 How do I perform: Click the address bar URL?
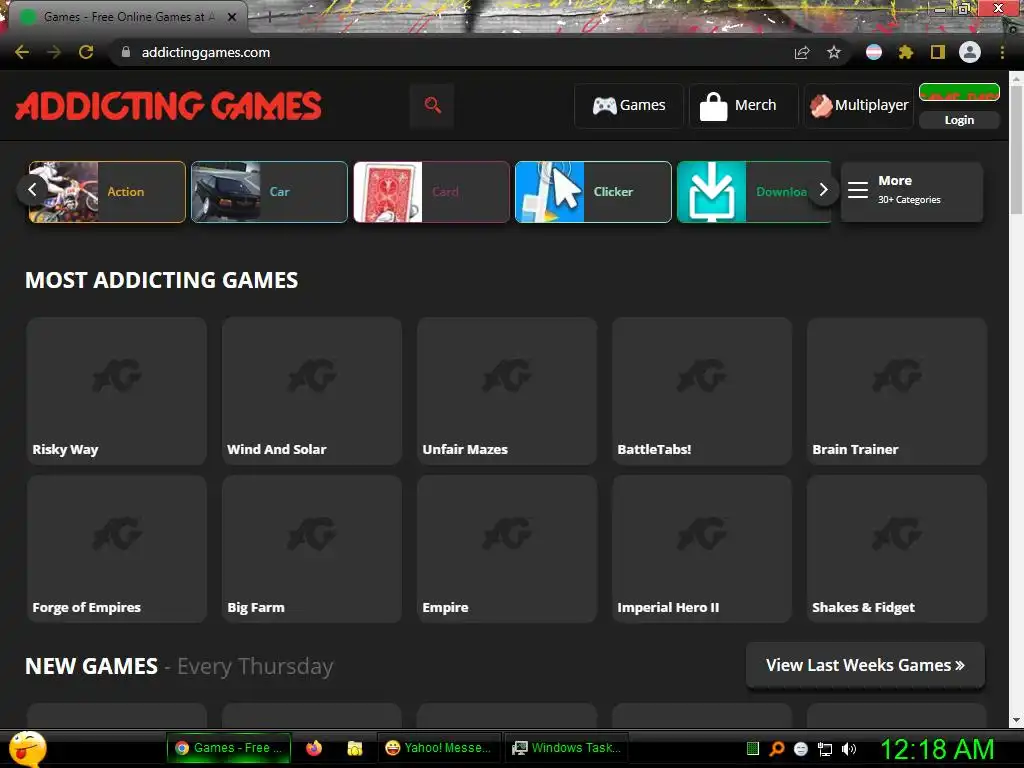point(206,52)
